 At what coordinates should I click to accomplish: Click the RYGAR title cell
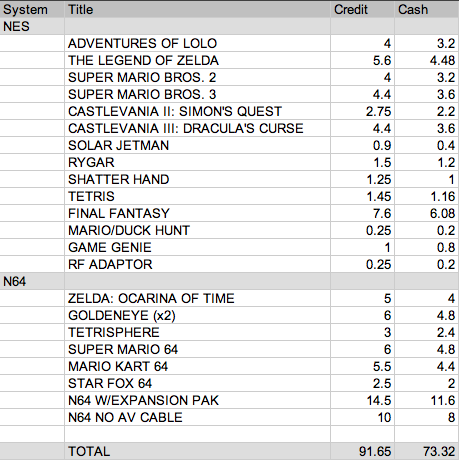click(x=197, y=162)
